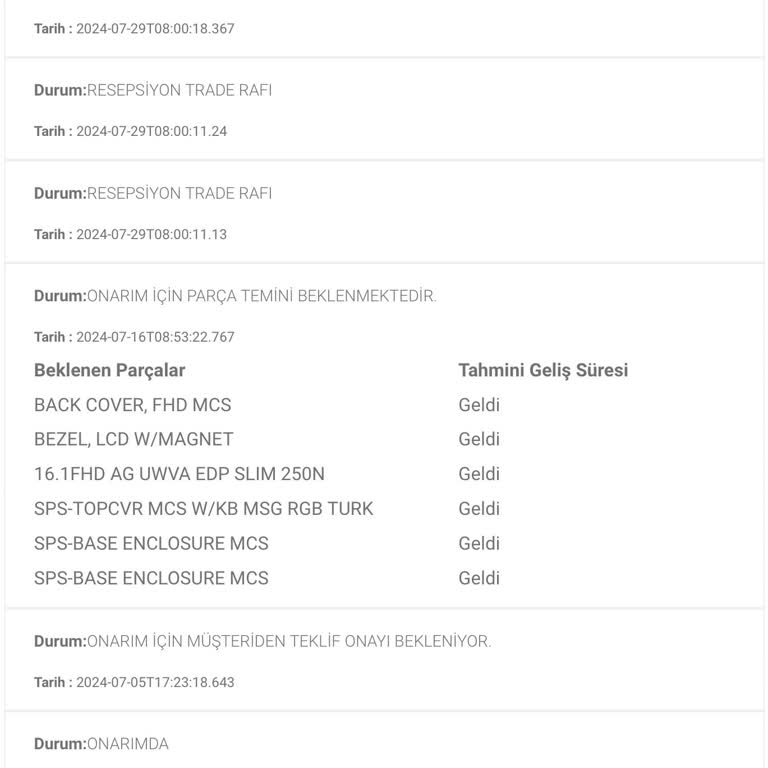Click the Beklenen Parçalar column header
Viewport: 768px width, 768px height.
point(110,371)
